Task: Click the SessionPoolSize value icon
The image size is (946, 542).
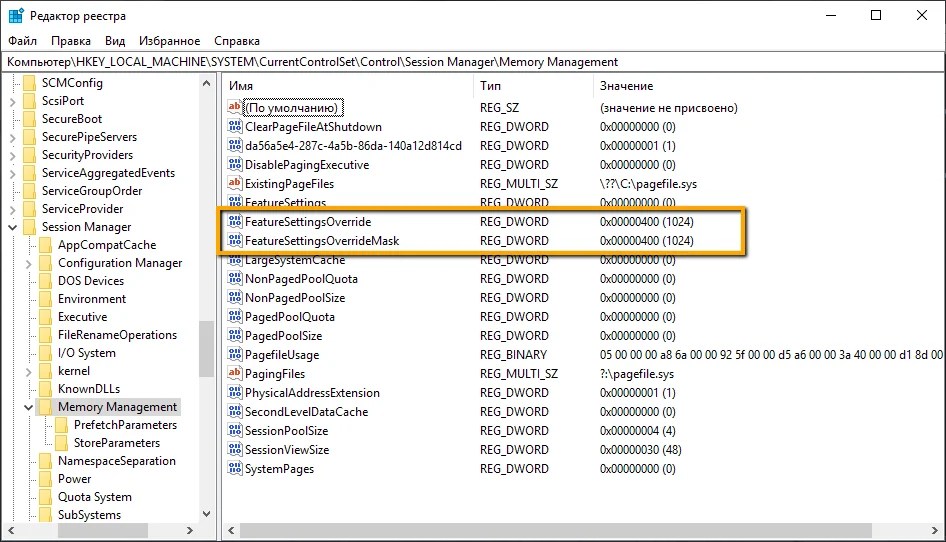Action: coord(235,430)
